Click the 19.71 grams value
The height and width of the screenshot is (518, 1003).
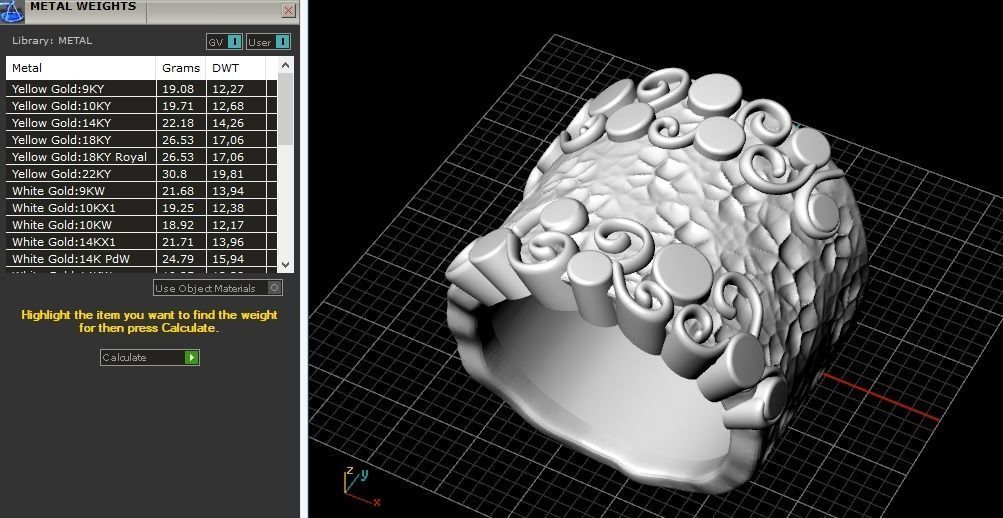coord(177,106)
